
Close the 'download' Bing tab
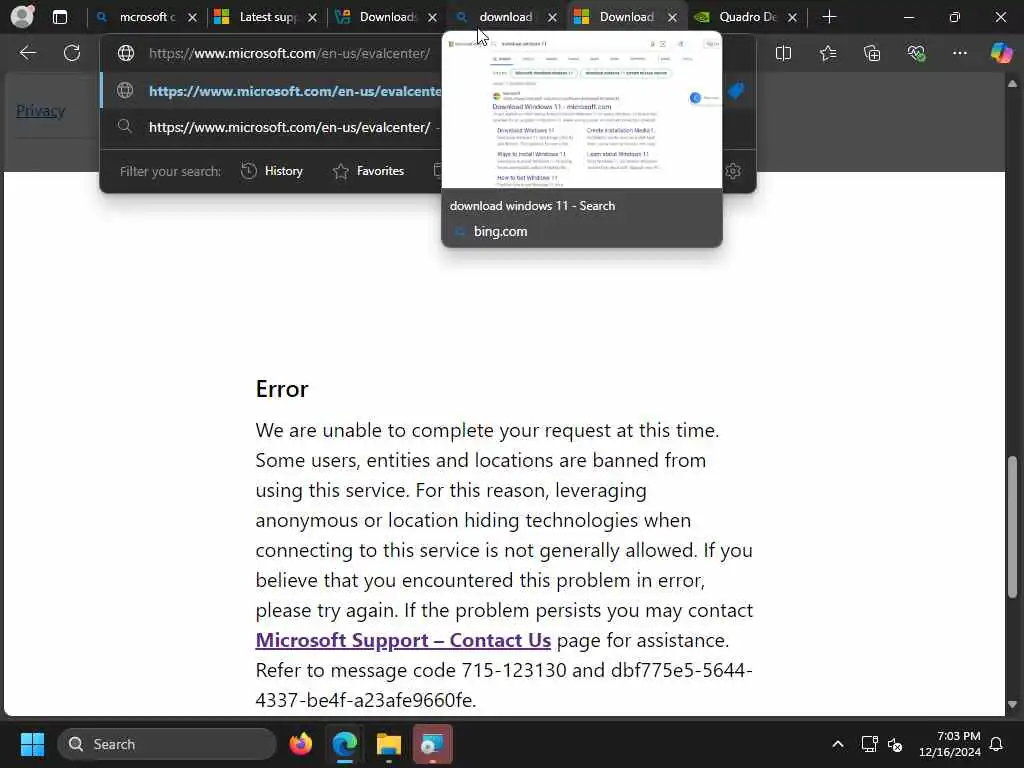(x=552, y=18)
